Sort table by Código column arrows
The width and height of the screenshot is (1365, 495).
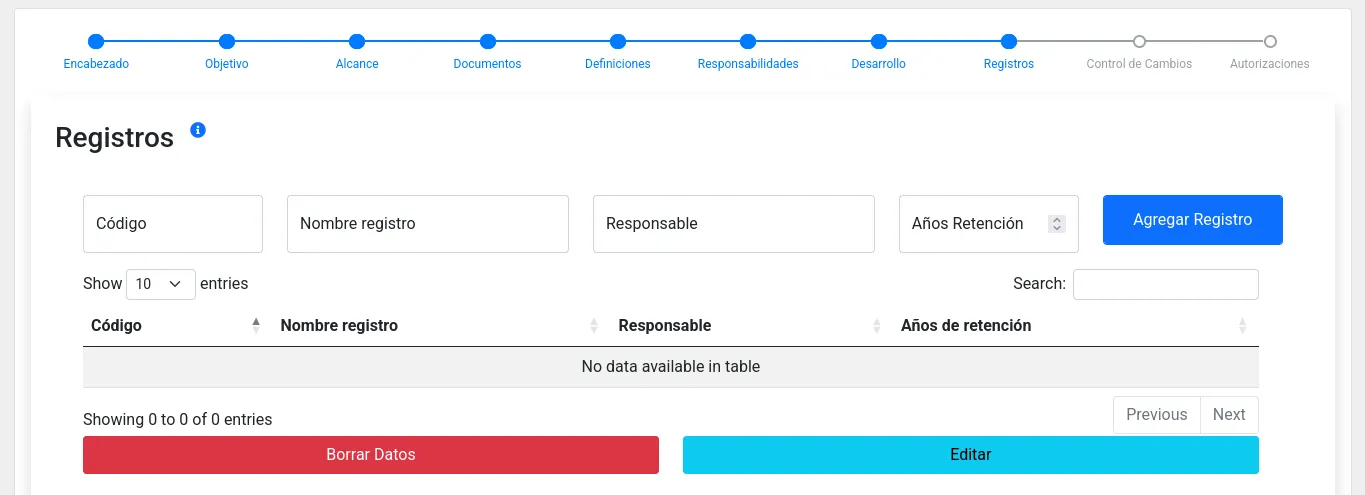click(x=256, y=325)
